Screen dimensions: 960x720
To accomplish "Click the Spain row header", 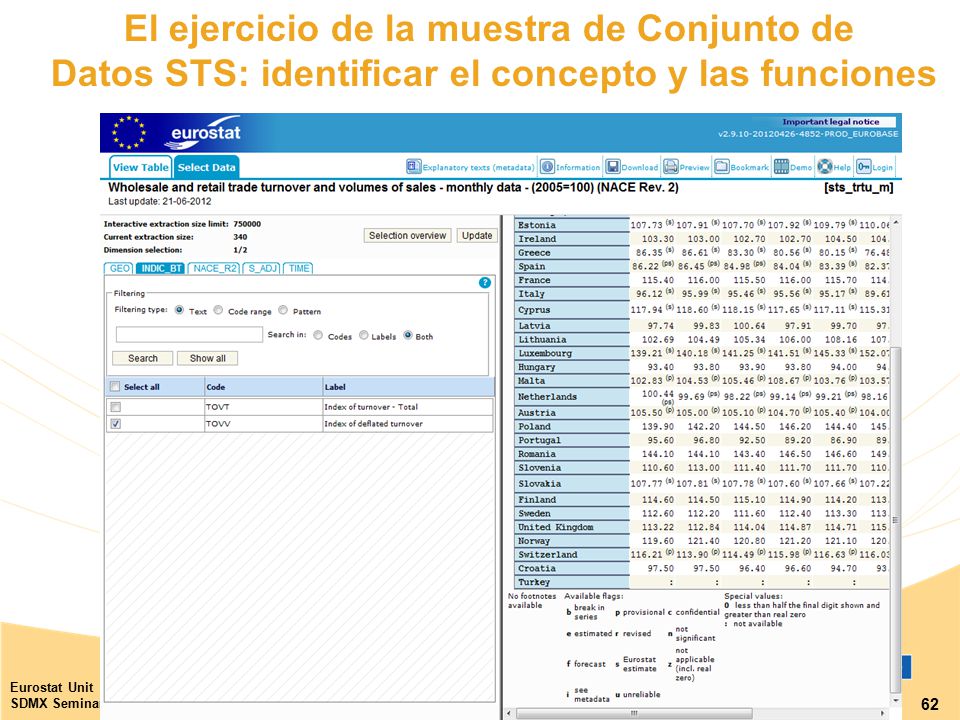I will pos(572,266).
